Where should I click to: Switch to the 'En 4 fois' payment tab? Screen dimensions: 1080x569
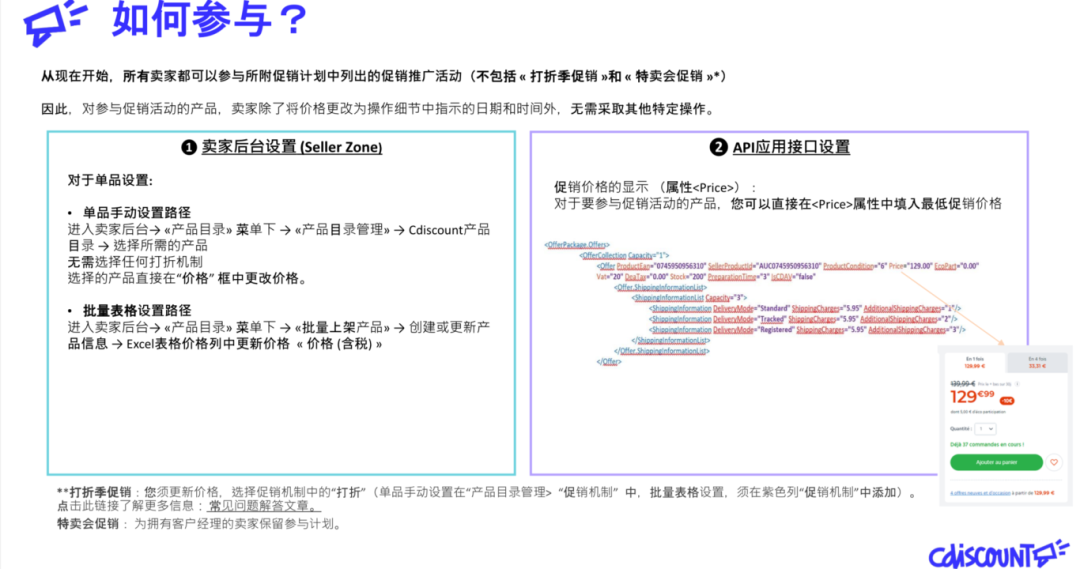pyautogui.click(x=1037, y=362)
